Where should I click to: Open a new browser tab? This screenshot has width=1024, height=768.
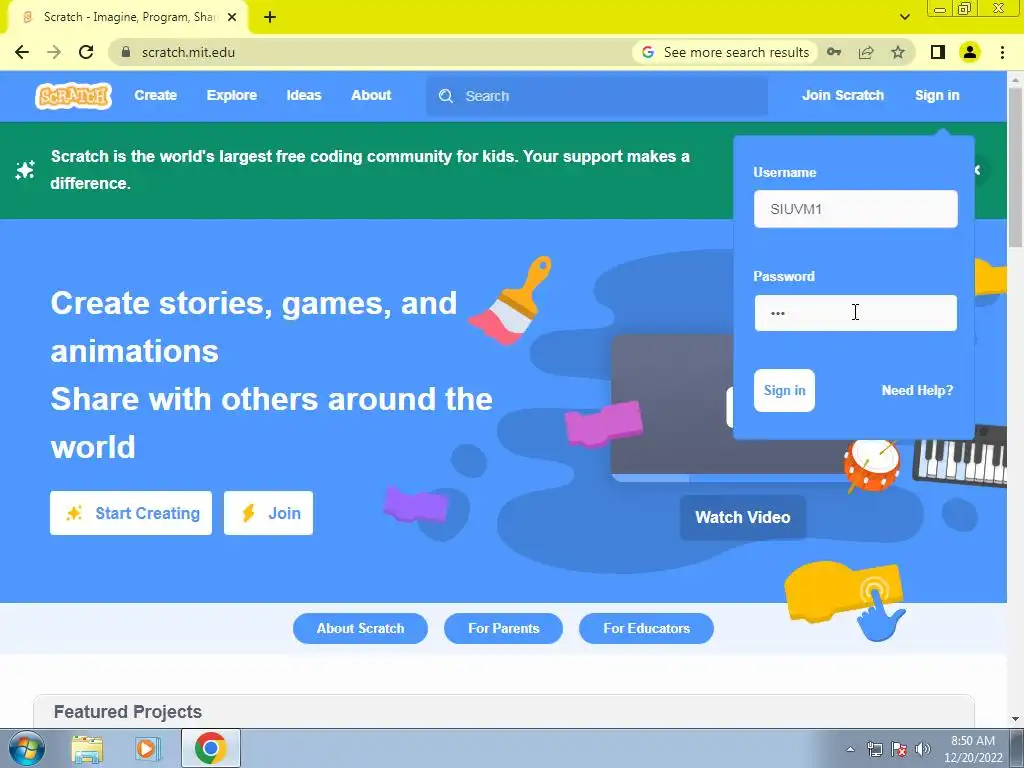click(270, 17)
